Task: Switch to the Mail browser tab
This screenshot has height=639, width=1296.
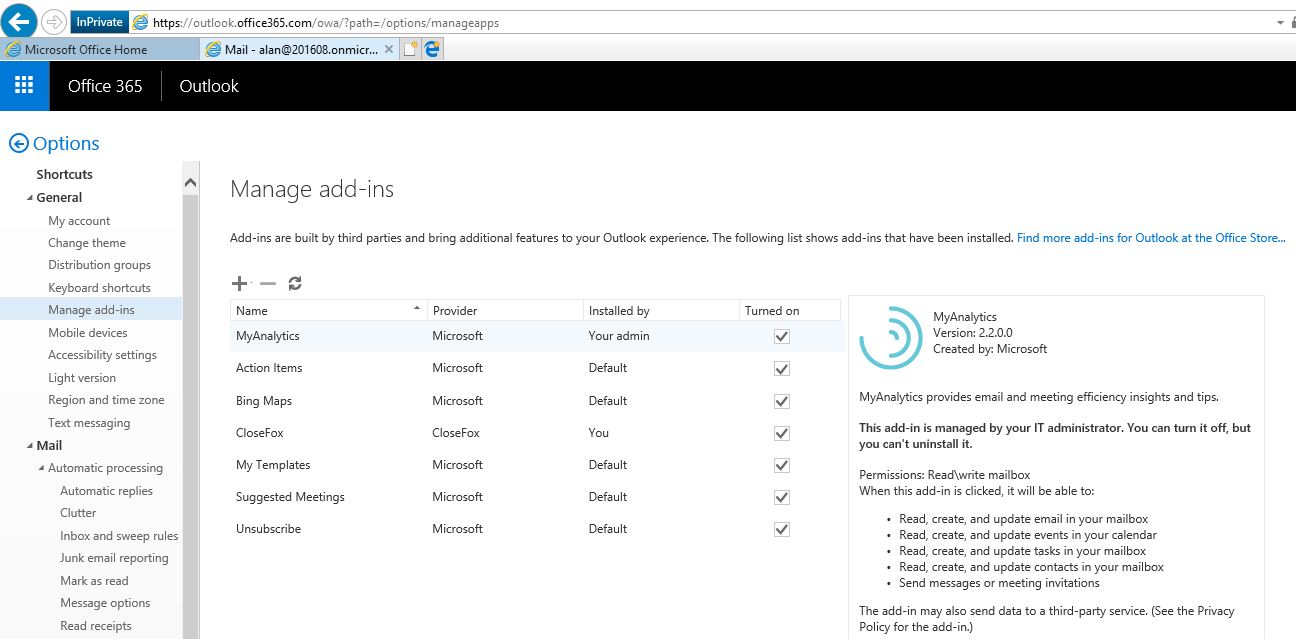Action: 300,49
